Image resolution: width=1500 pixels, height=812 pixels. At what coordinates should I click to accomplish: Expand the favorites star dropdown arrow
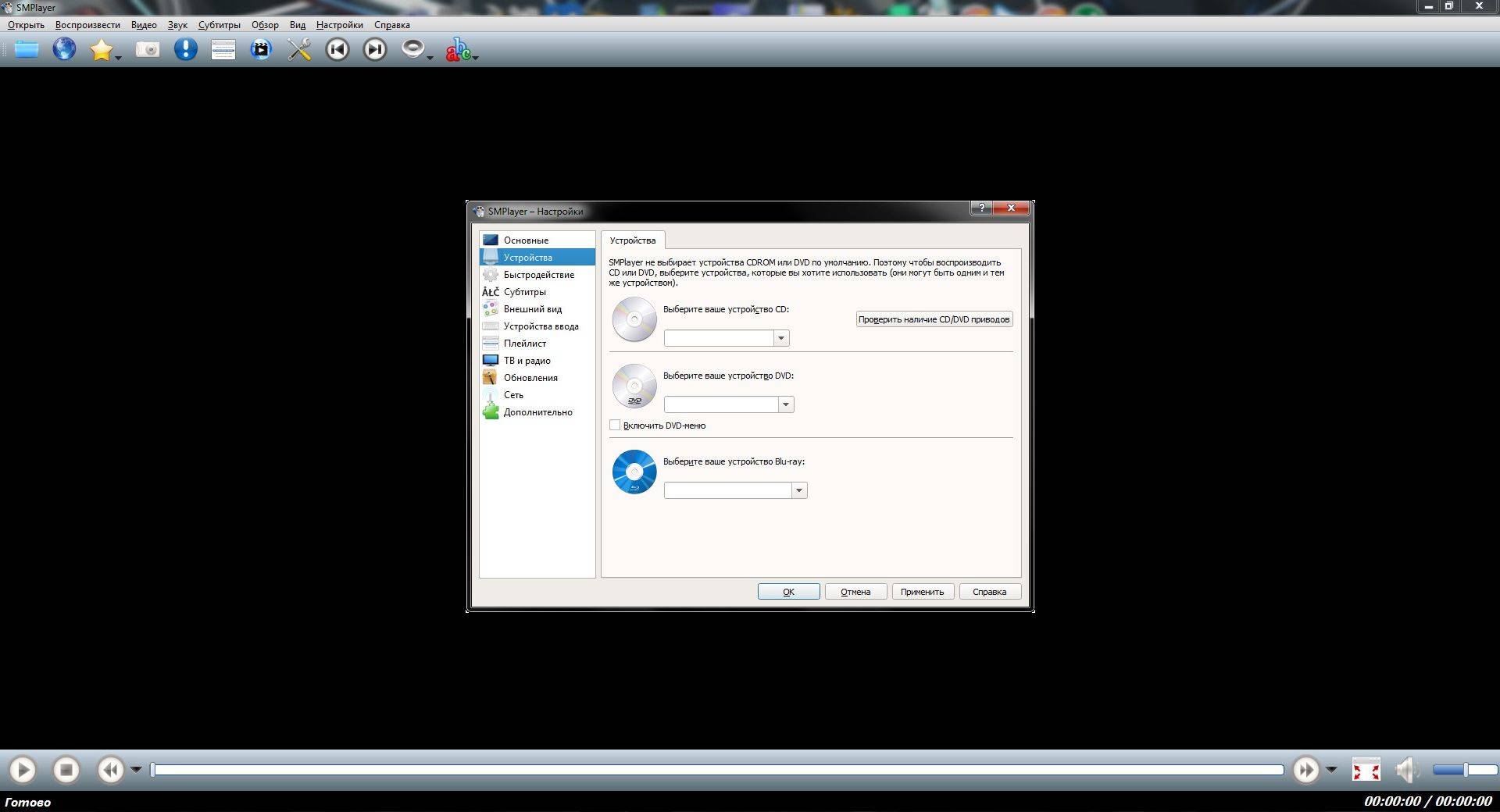point(119,57)
